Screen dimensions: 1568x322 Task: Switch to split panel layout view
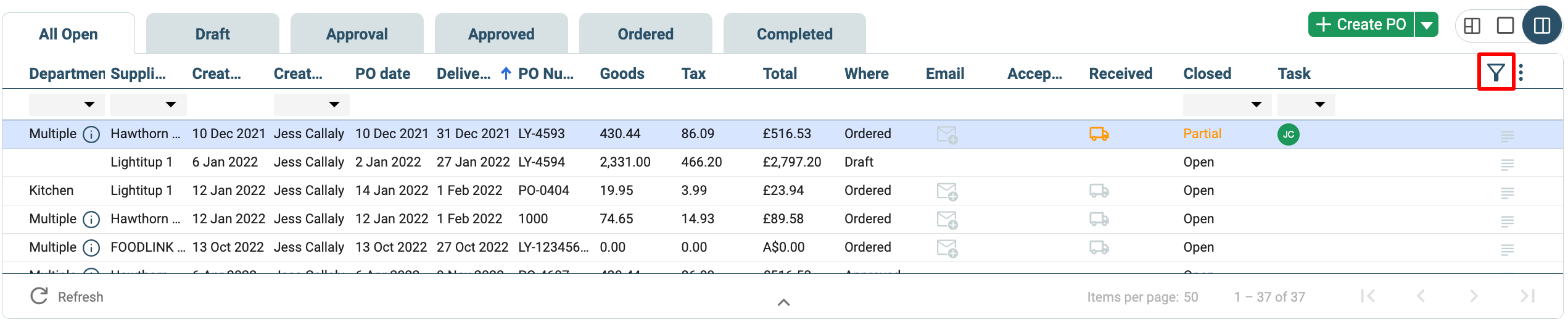coord(1472,25)
